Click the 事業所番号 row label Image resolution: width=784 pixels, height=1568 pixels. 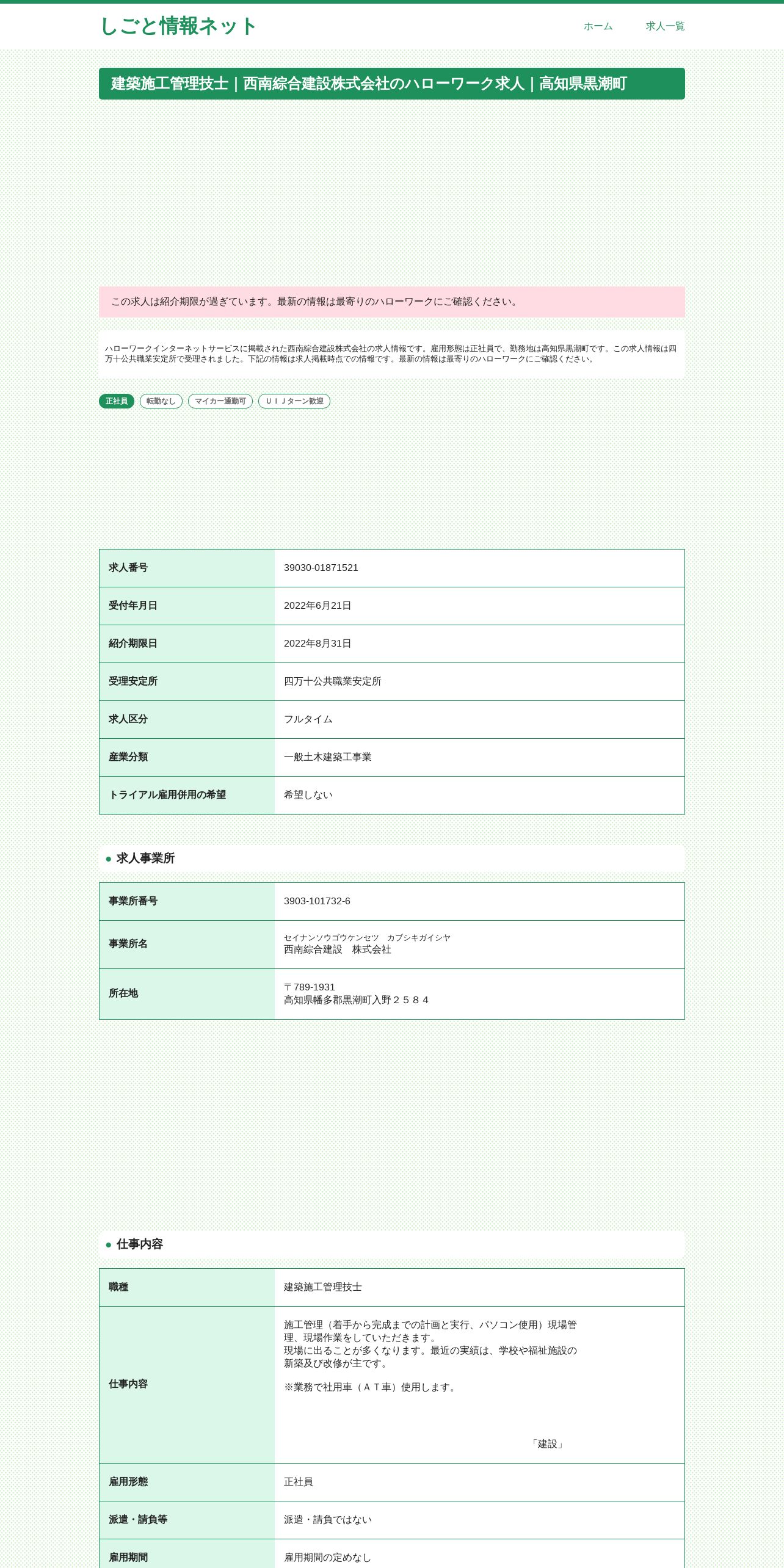[x=133, y=901]
